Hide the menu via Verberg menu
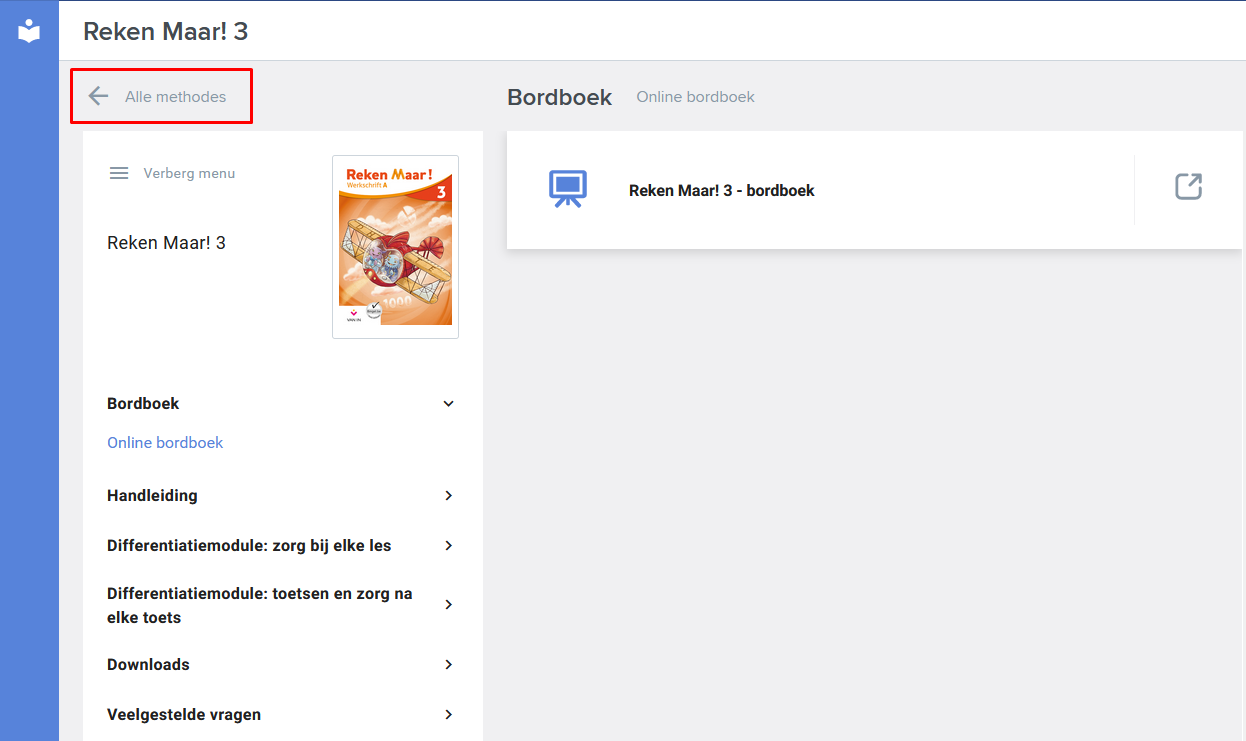This screenshot has width=1246, height=741. (x=189, y=173)
